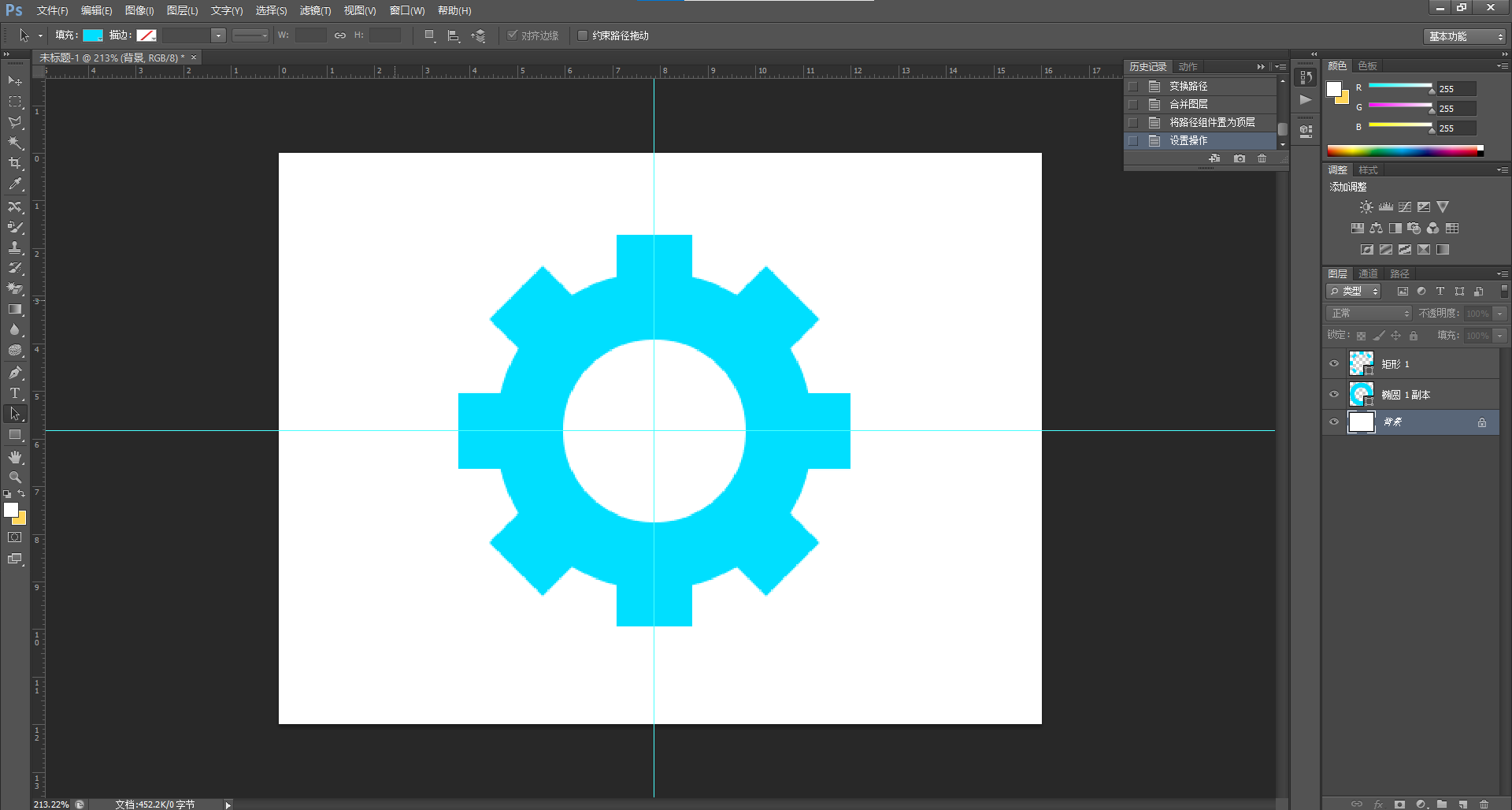
Task: Open stroke line style dropdown
Action: (250, 35)
